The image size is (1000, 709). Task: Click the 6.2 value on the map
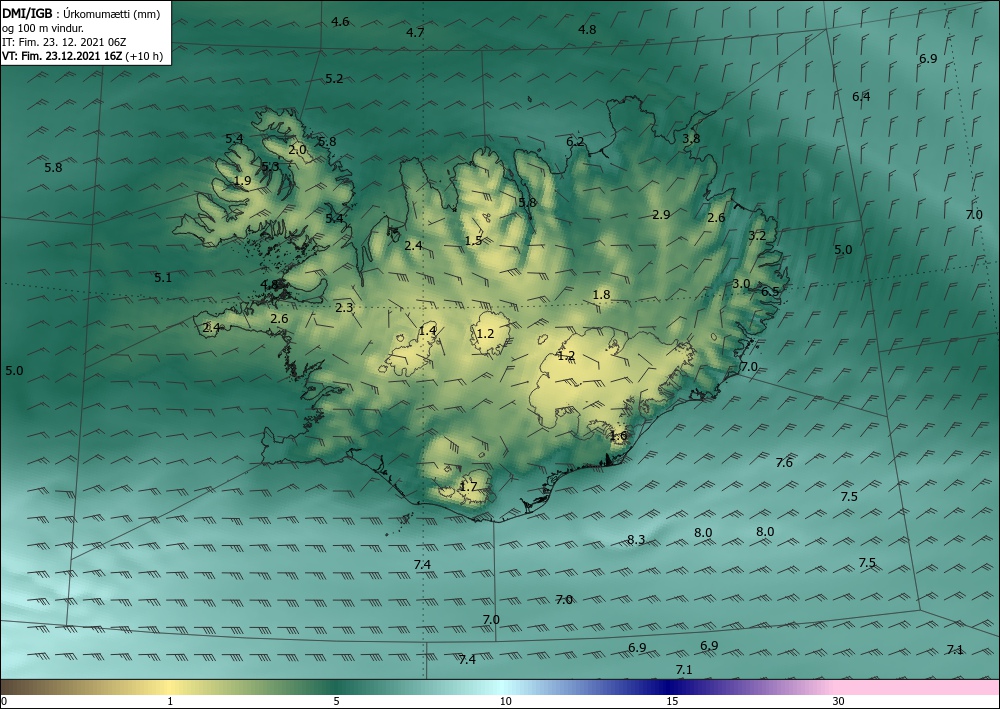pos(575,142)
